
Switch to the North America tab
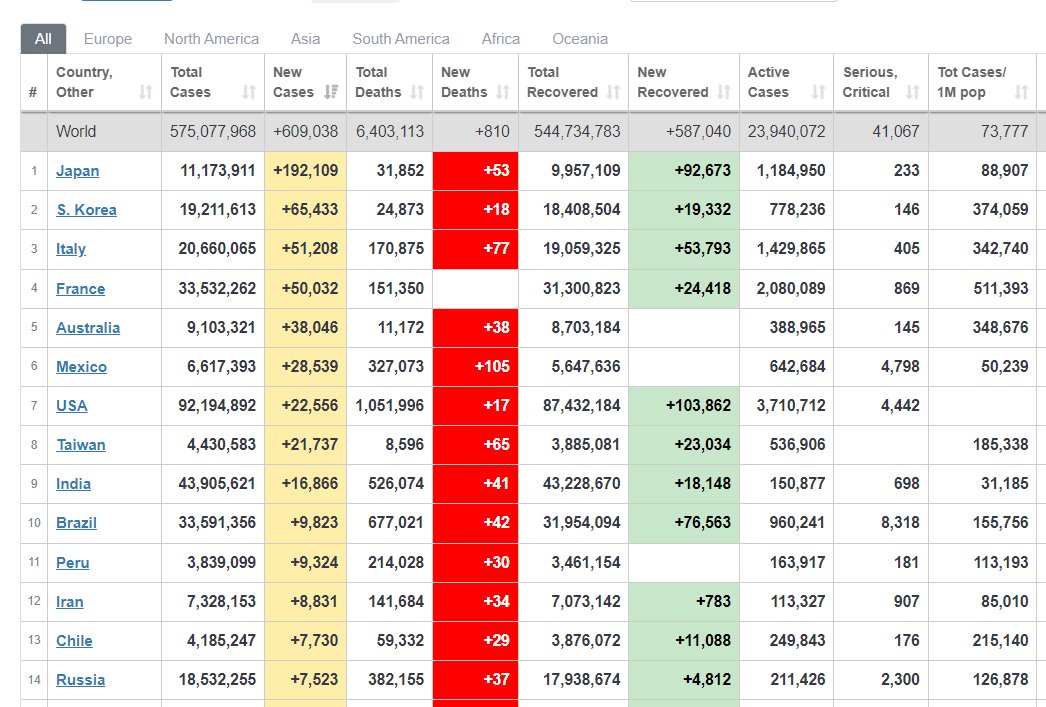(x=211, y=39)
